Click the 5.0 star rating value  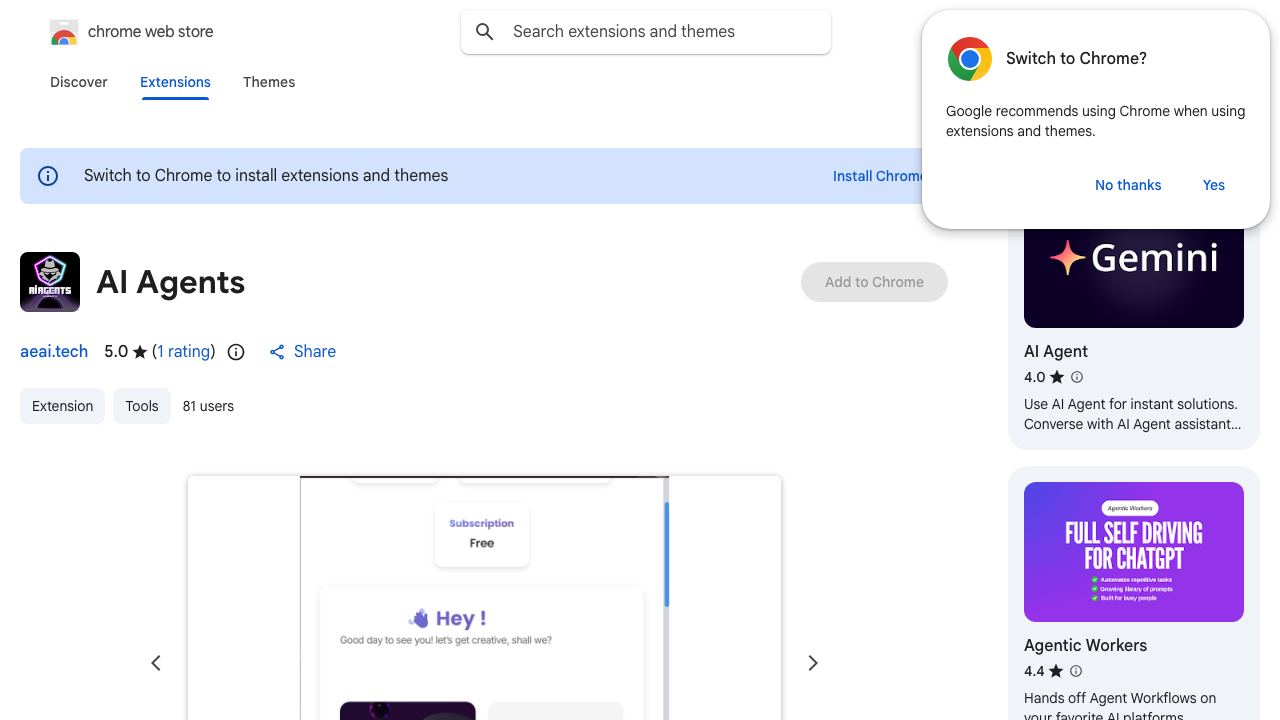pos(116,352)
